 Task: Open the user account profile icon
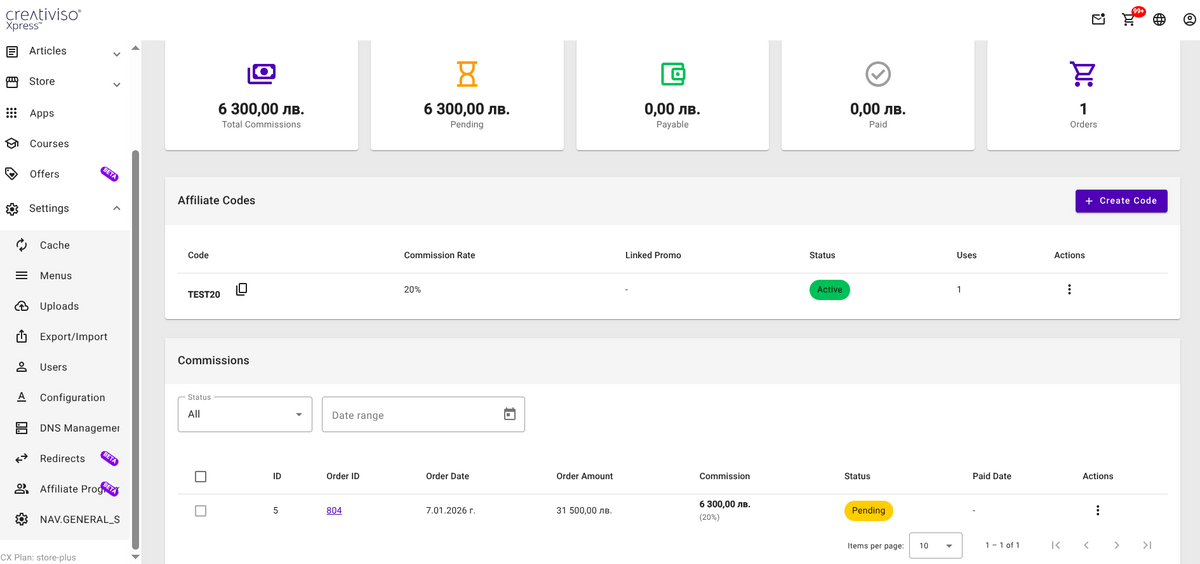(x=1189, y=19)
